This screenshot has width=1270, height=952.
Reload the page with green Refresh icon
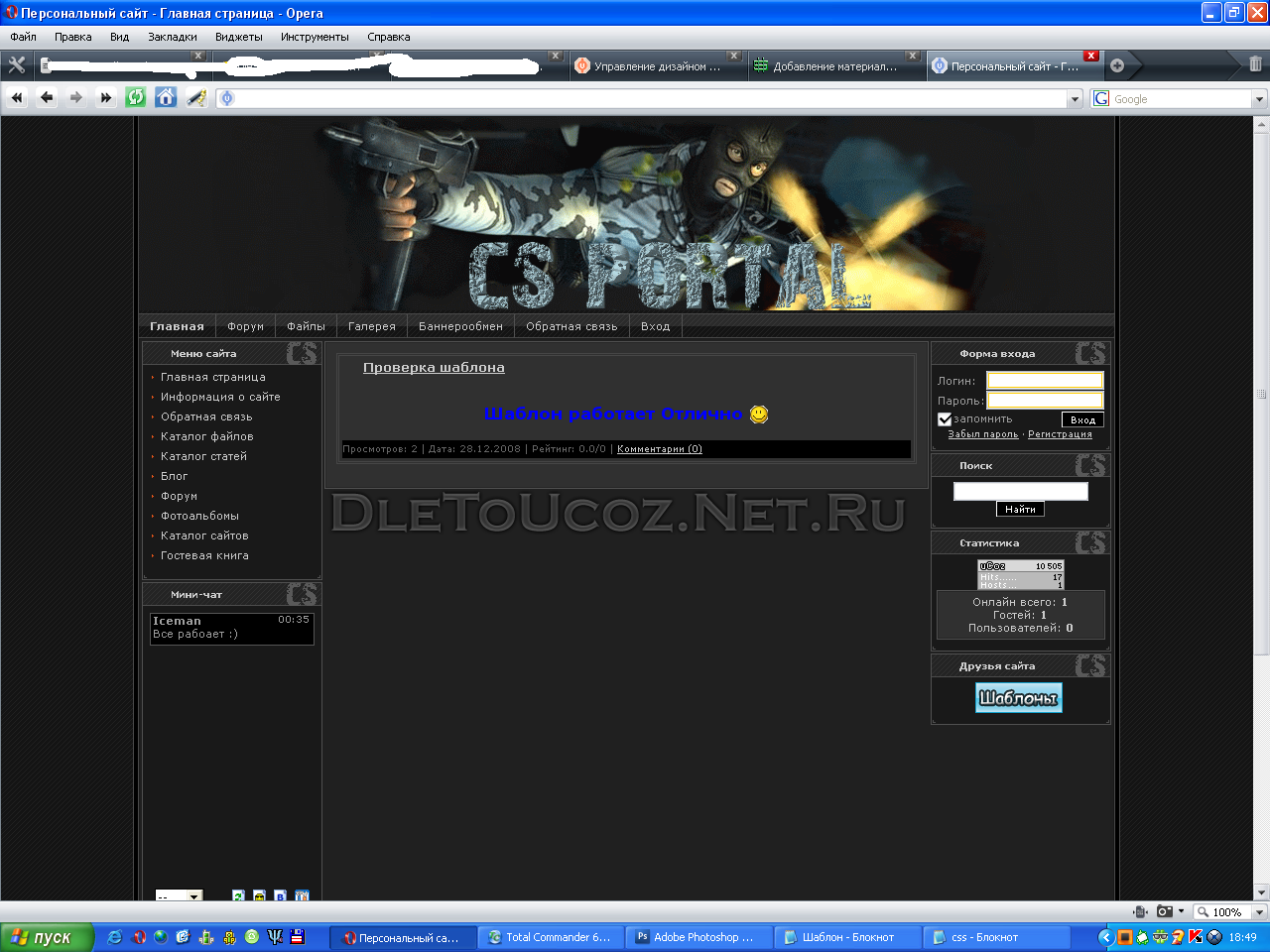[x=136, y=97]
